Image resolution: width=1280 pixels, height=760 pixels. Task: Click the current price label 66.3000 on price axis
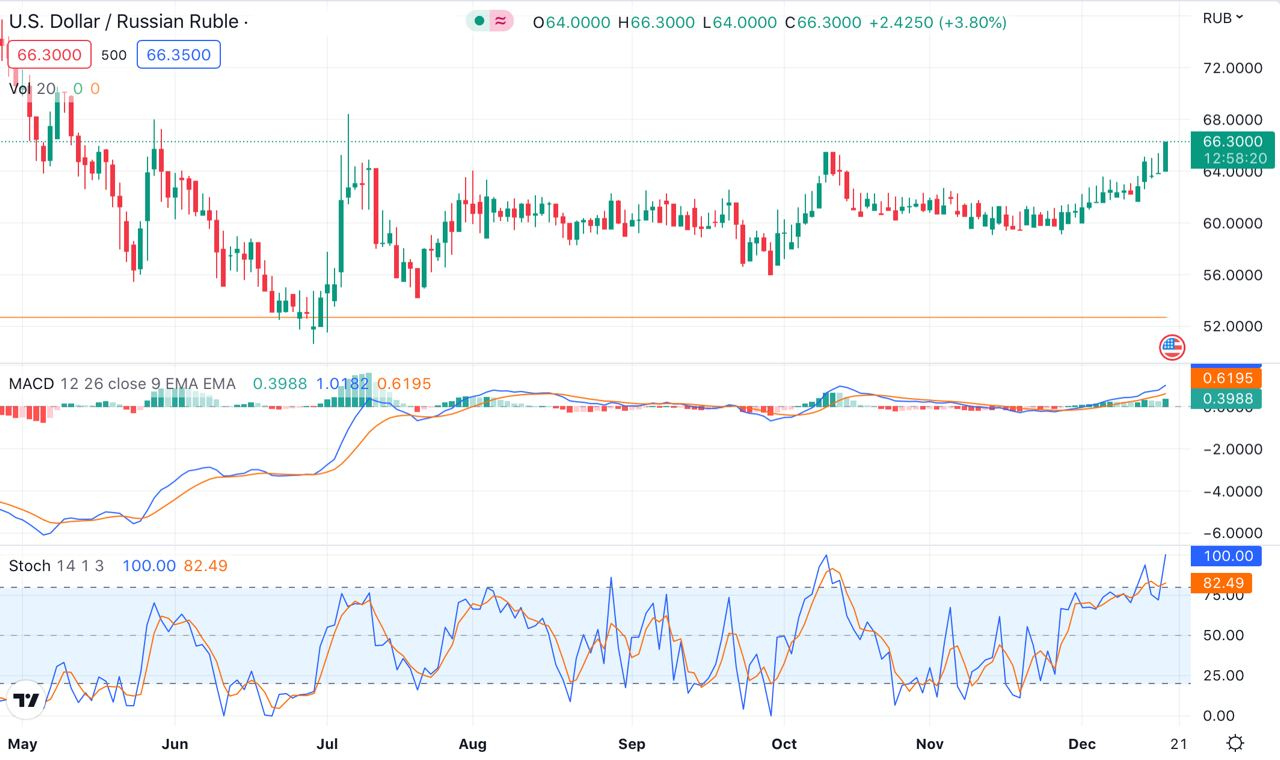1232,142
